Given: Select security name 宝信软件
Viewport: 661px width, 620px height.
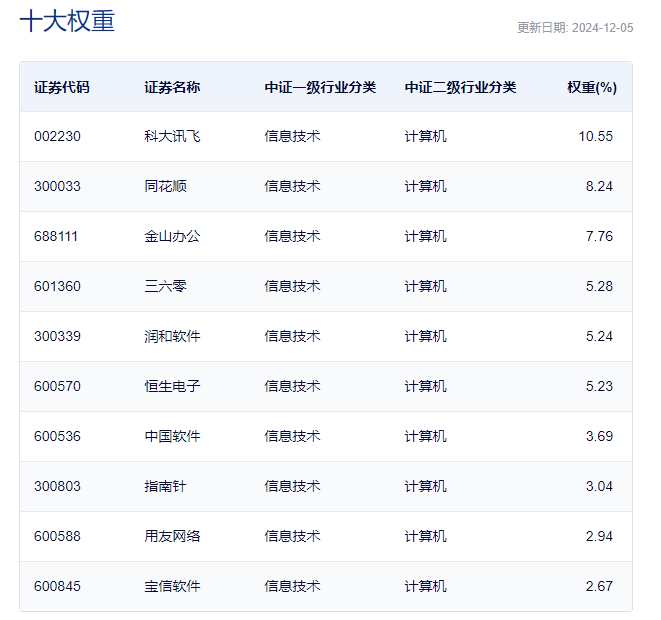Looking at the screenshot, I should [x=172, y=586].
